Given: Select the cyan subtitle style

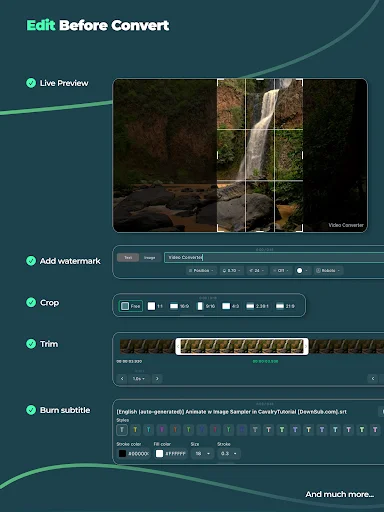Looking at the screenshot, I should pyautogui.click(x=149, y=430).
